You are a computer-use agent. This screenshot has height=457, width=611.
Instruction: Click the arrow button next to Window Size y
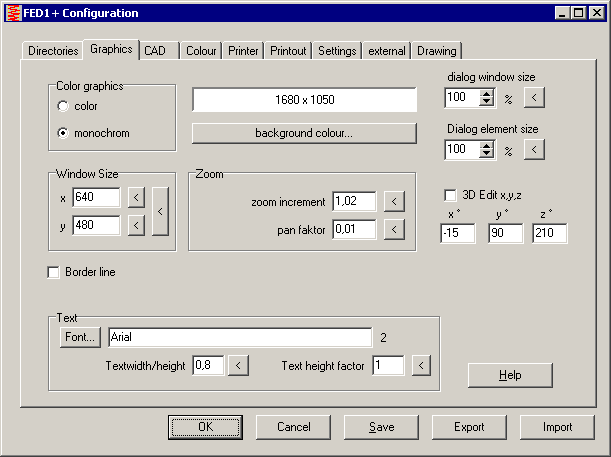(137, 225)
